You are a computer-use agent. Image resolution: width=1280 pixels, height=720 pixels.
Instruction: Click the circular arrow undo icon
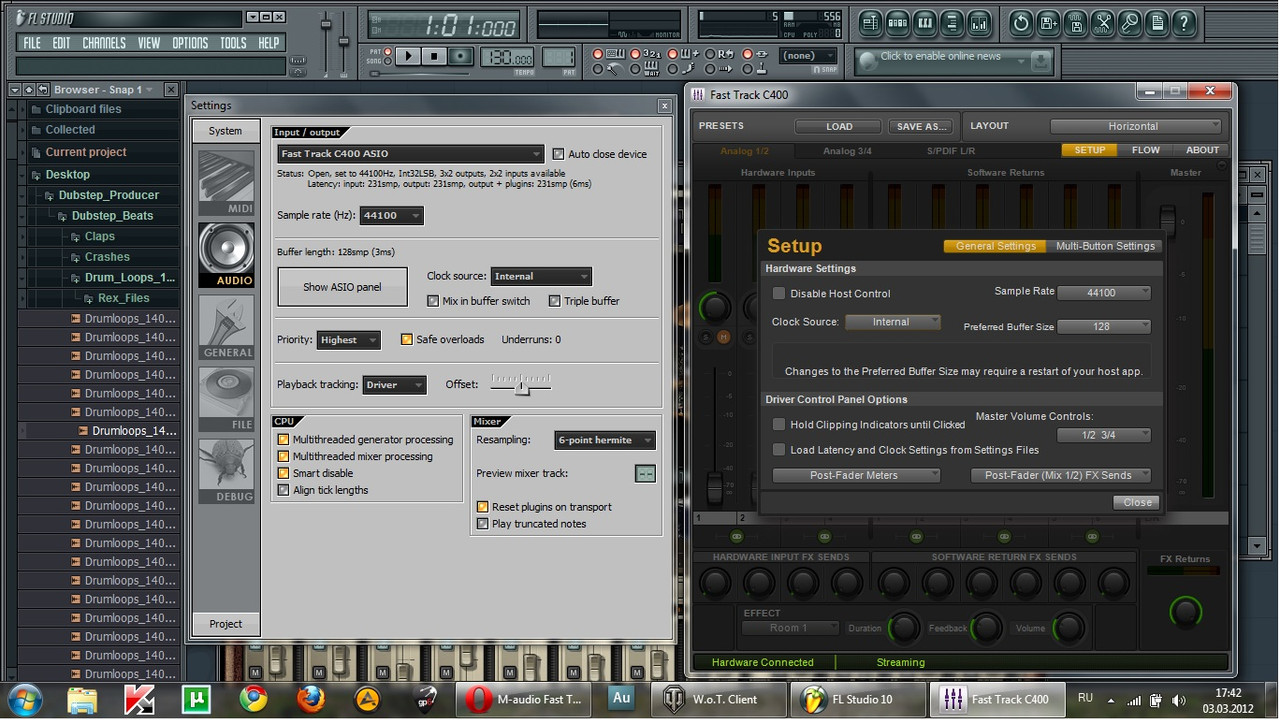point(1021,23)
